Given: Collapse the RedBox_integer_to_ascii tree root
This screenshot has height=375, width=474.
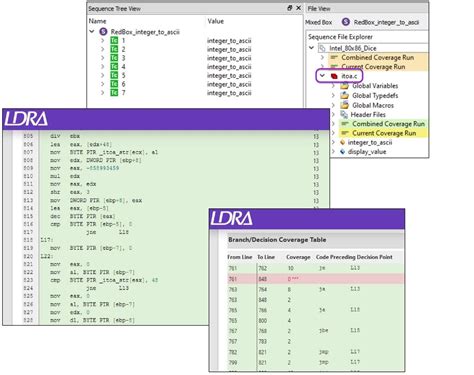Looking at the screenshot, I should [x=92, y=32].
